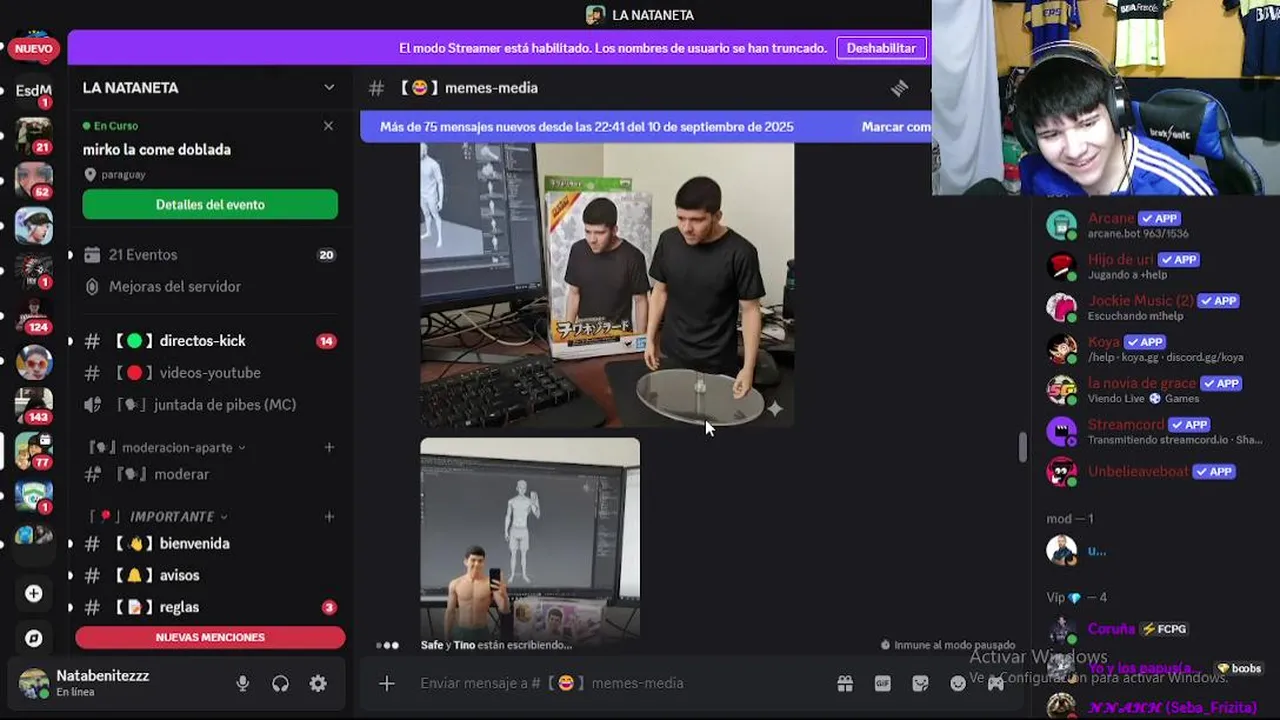
Task: Open the Discover servers compass icon
Action: (34, 638)
